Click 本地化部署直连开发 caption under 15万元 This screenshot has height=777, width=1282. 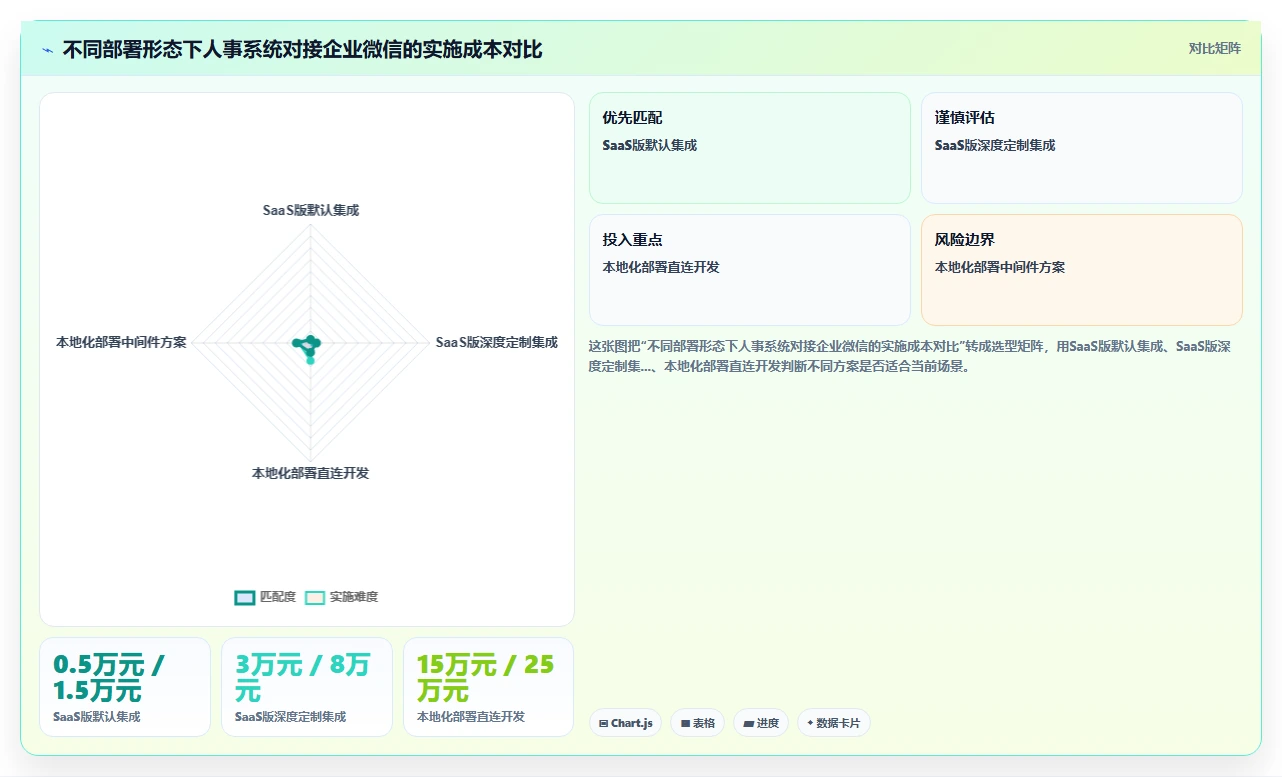[x=471, y=717]
